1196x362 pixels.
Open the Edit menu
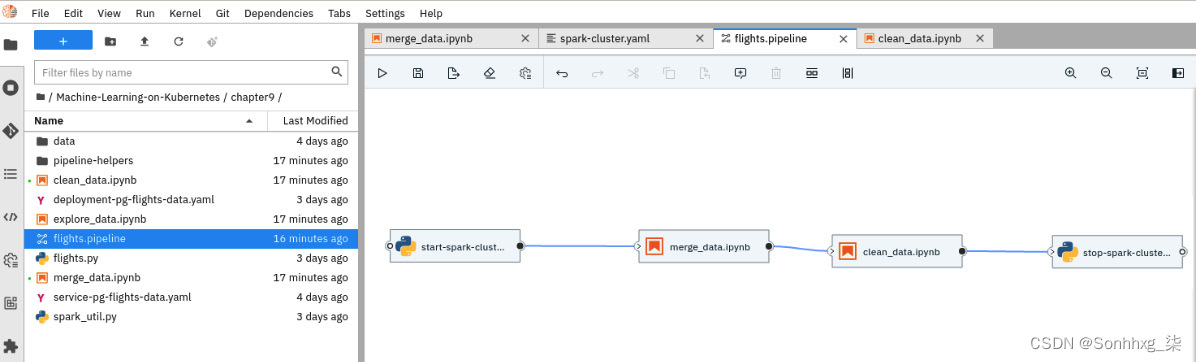(74, 14)
